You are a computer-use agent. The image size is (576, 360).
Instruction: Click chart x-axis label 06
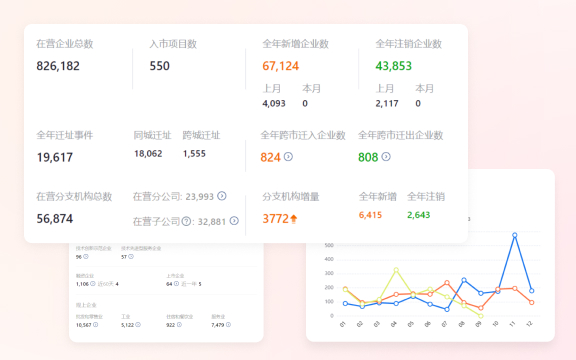point(427,324)
